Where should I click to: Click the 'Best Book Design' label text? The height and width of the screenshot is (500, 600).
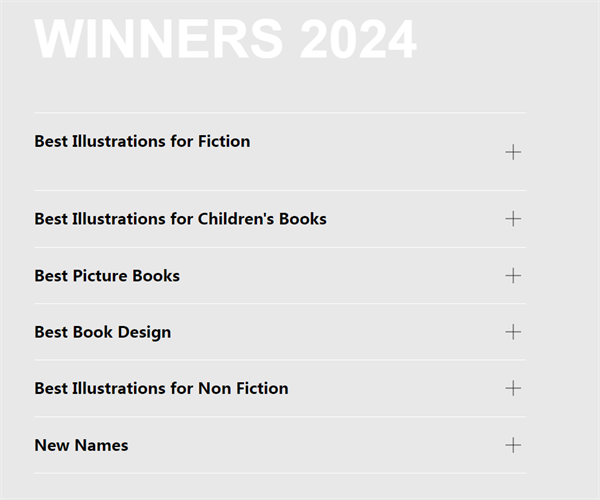(102, 332)
